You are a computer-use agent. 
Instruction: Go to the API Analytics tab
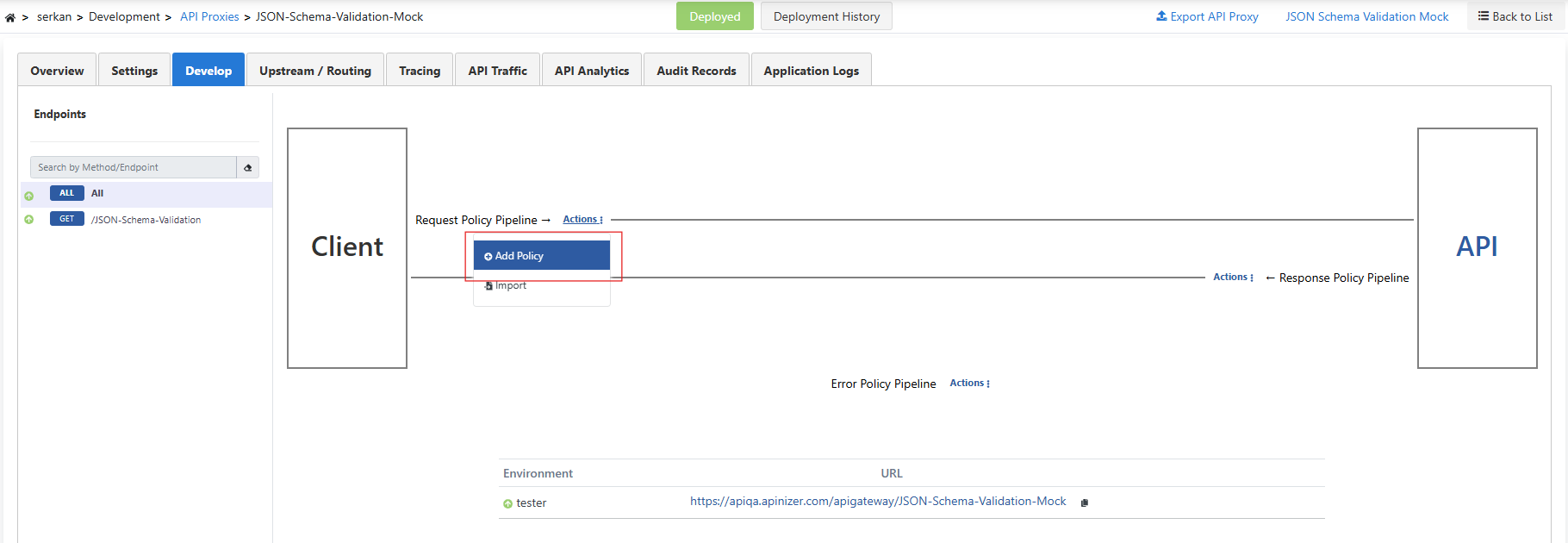point(591,71)
